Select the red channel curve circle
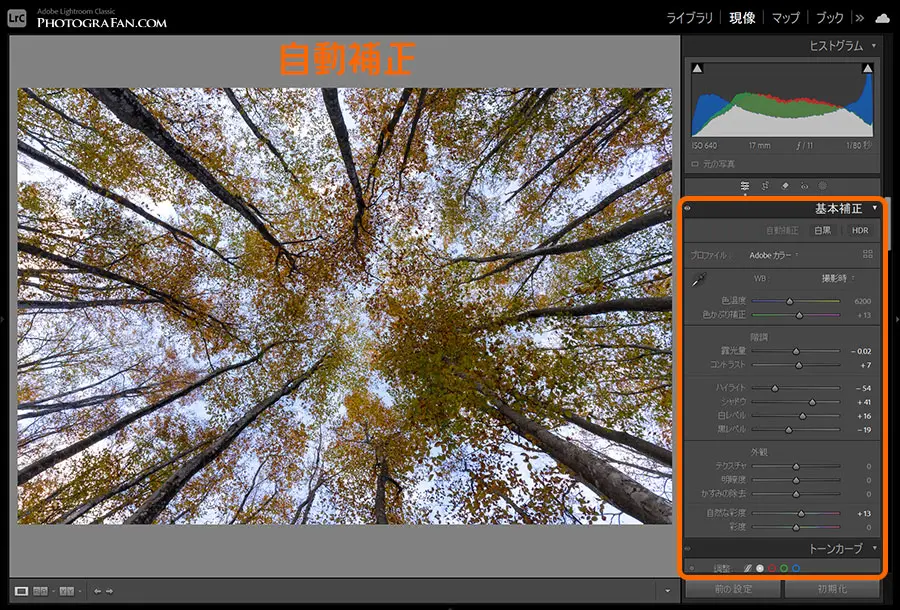This screenshot has width=900, height=610. click(x=772, y=568)
